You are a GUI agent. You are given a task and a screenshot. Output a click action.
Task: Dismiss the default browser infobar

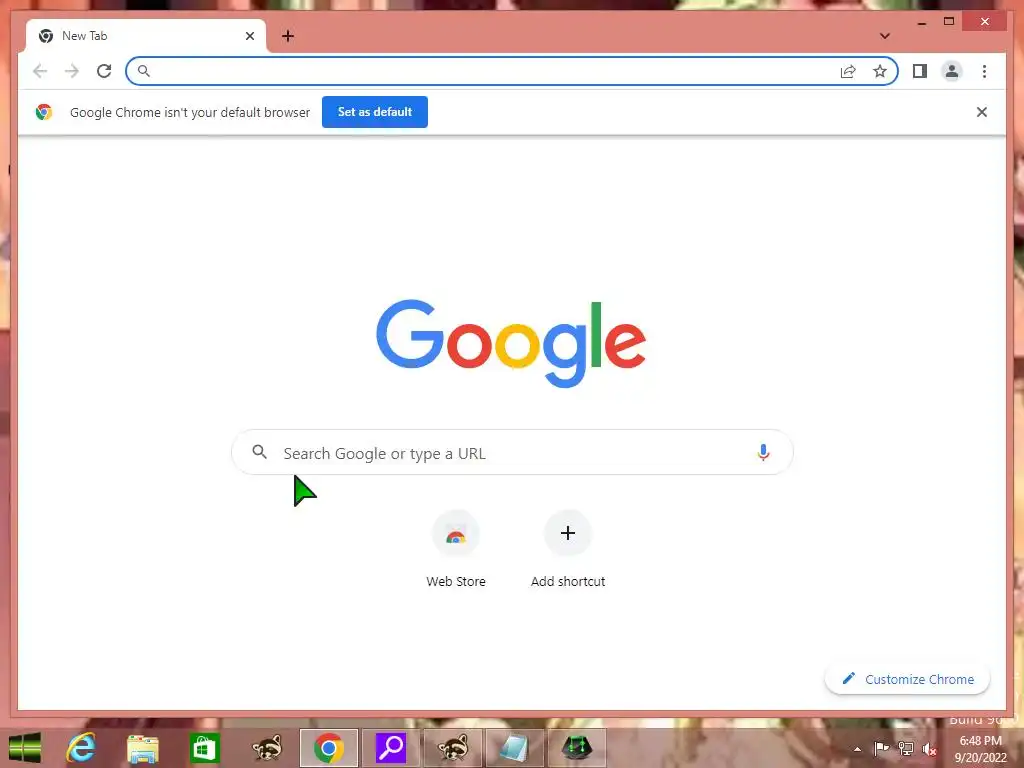(x=982, y=112)
